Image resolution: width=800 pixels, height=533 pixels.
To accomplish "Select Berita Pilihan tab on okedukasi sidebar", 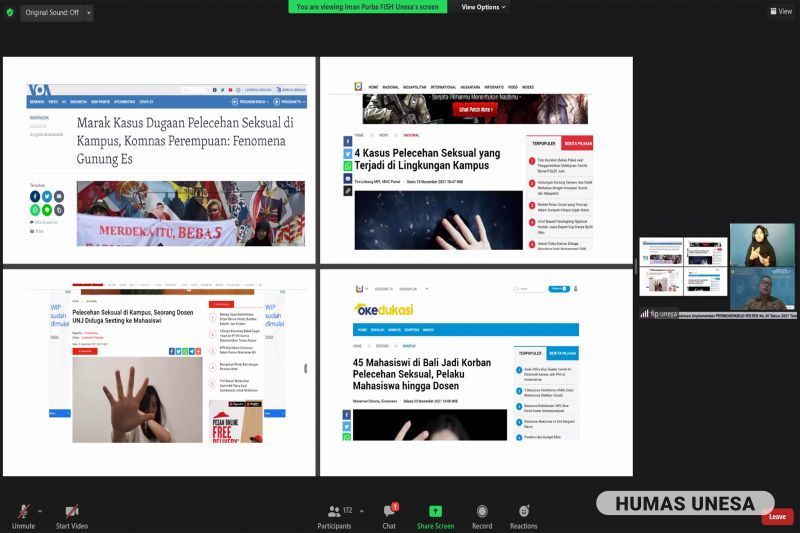I will click(563, 353).
